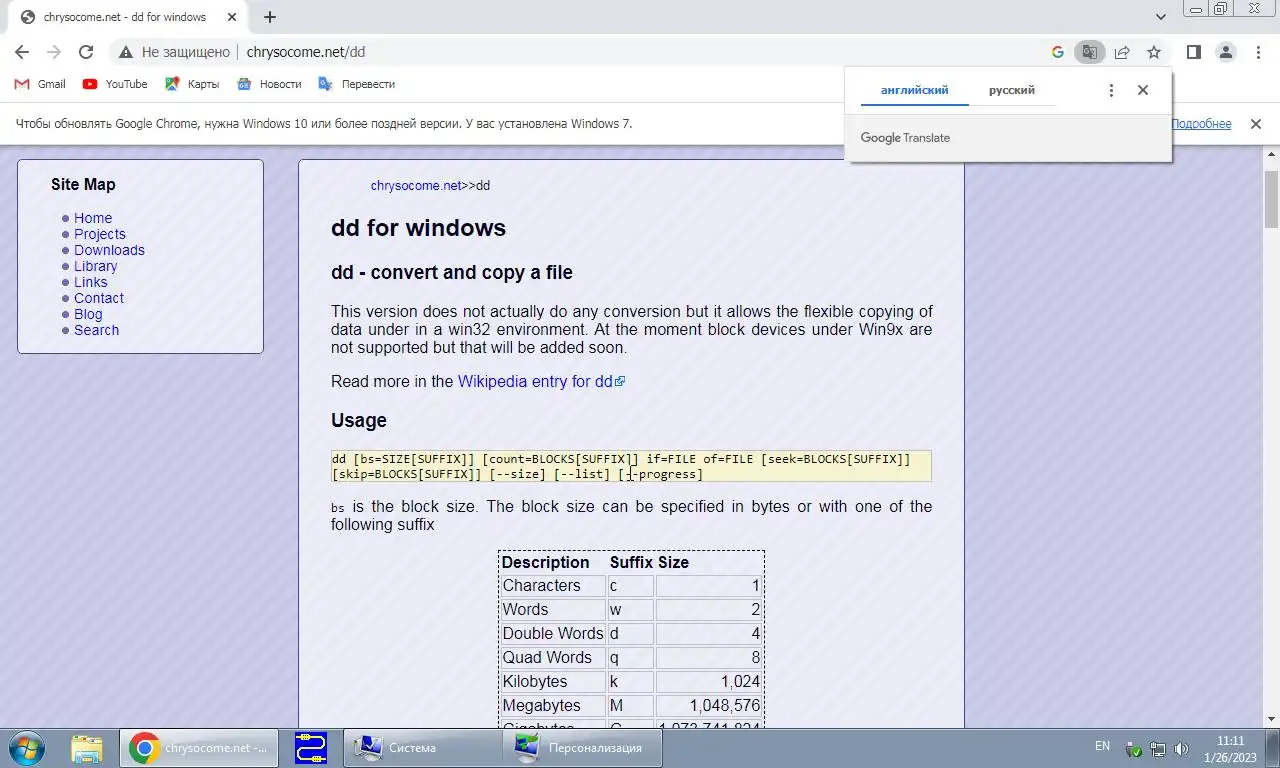Switch translation to английский tab
This screenshot has height=768, width=1280.
pos(914,90)
